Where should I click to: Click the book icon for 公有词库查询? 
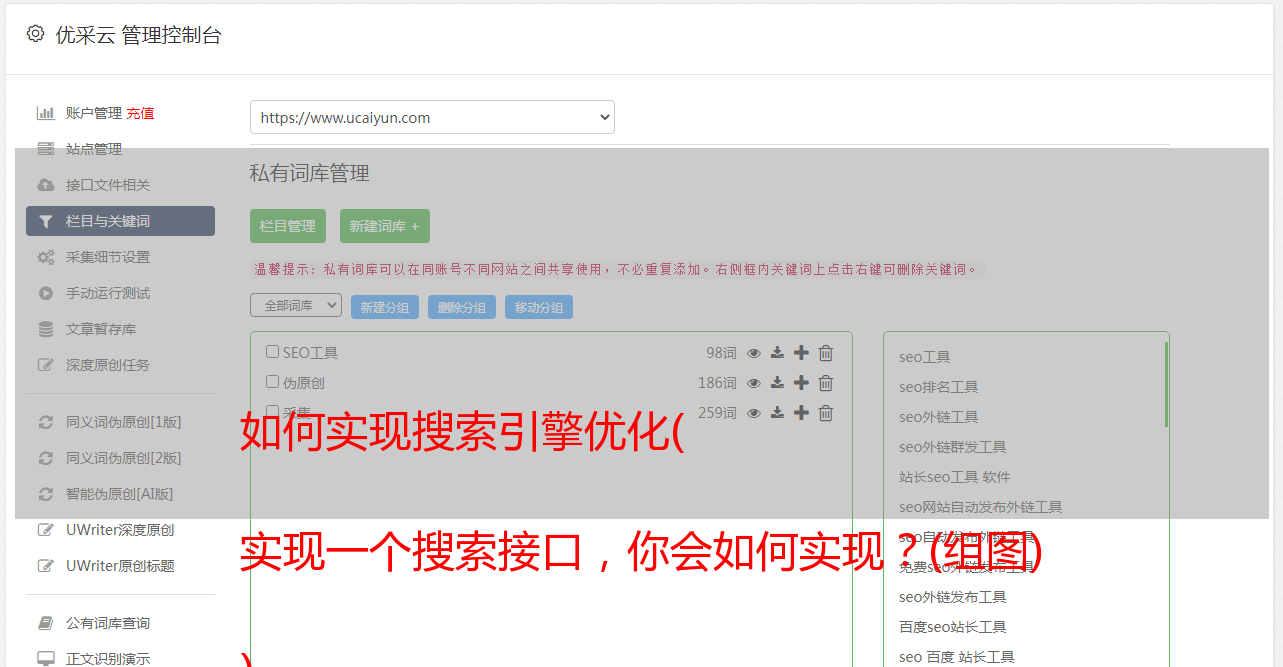click(45, 623)
